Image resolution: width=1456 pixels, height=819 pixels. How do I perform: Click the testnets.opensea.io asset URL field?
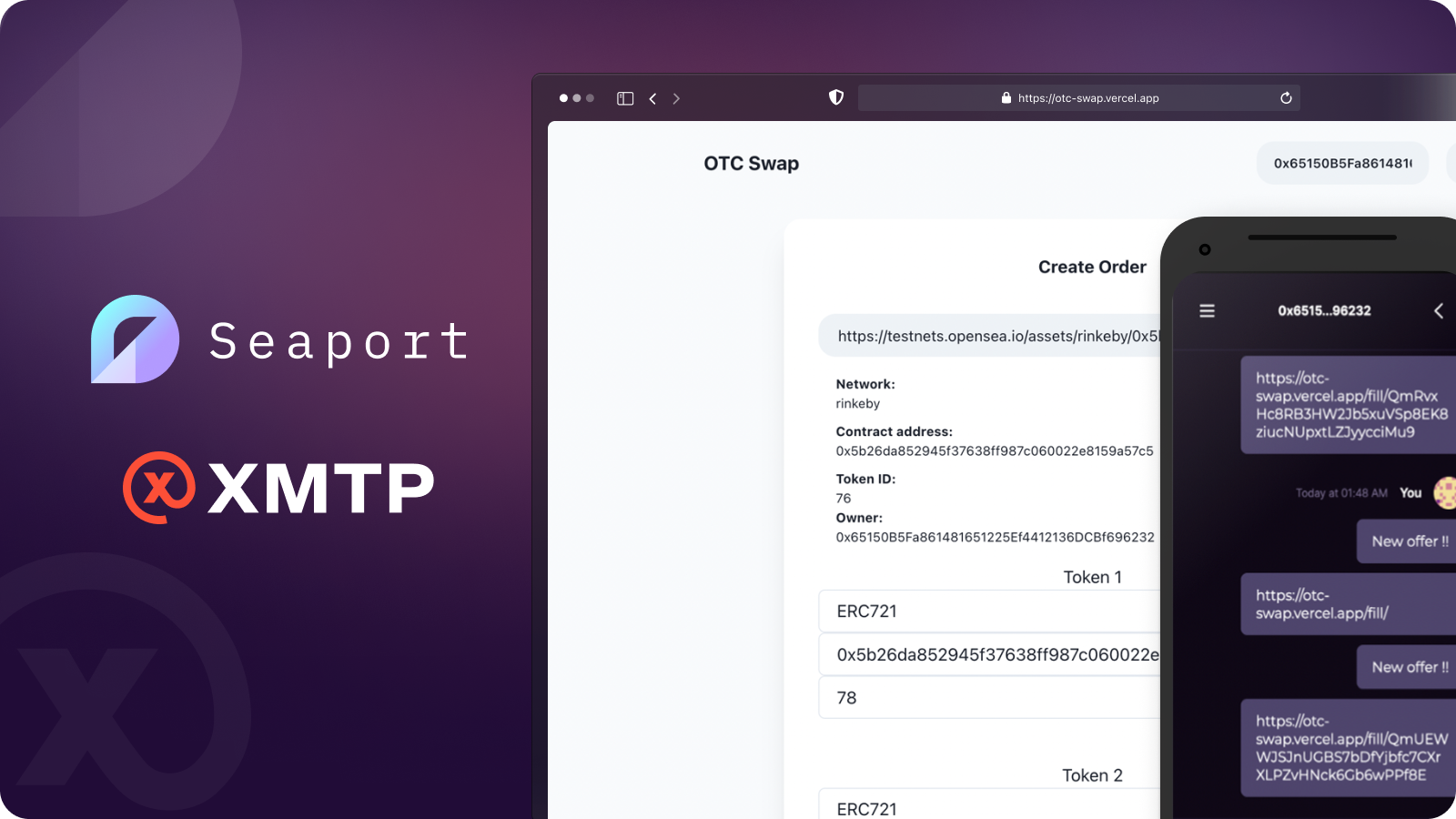[992, 335]
